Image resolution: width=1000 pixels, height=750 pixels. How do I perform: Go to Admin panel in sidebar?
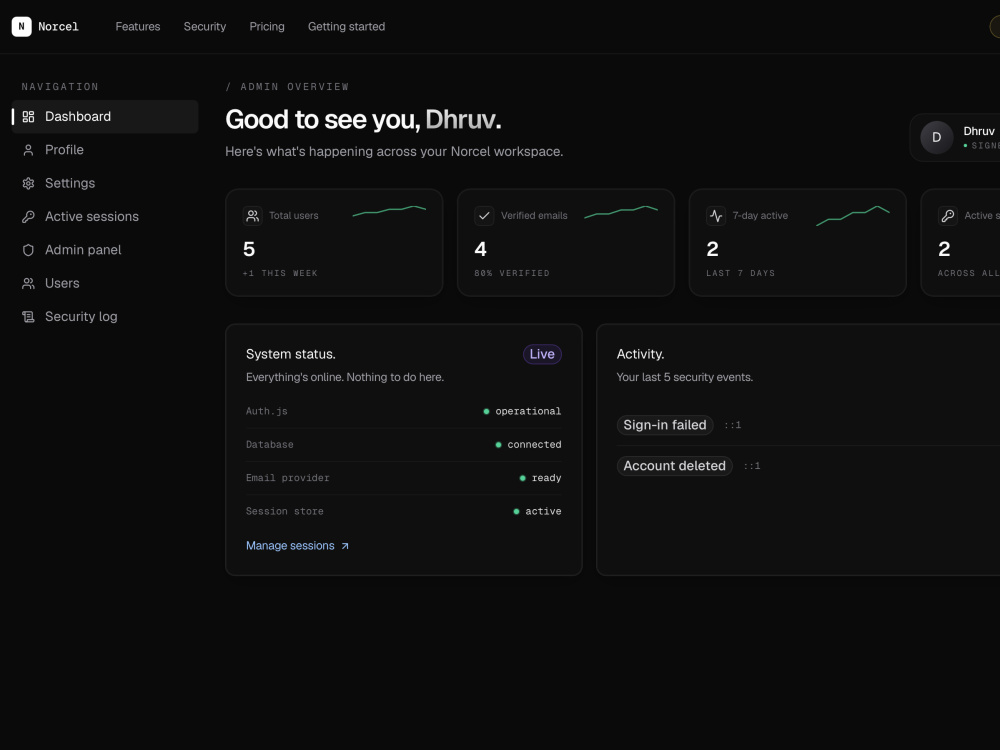(x=105, y=250)
